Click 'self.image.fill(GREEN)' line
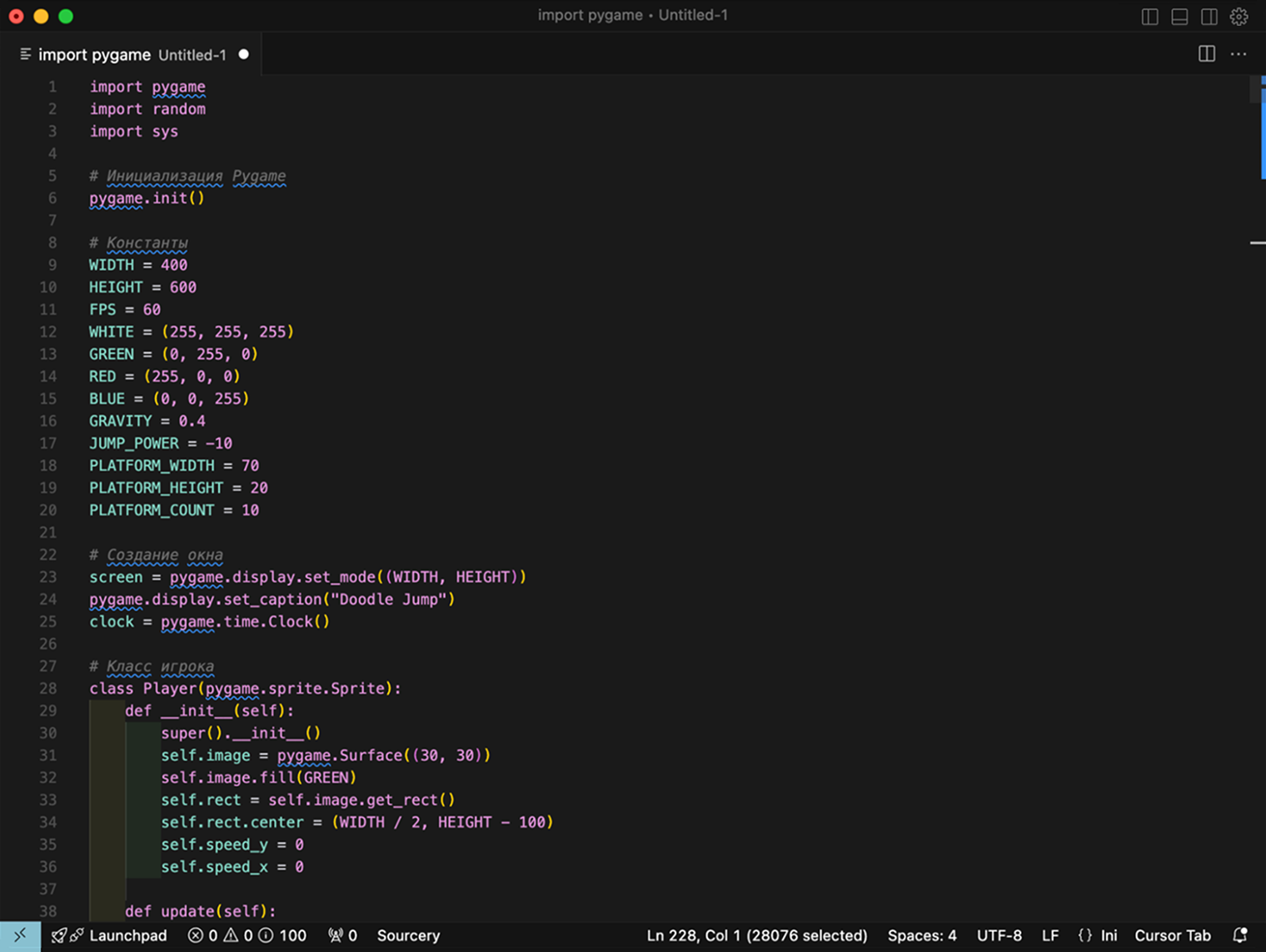This screenshot has height=952, width=1266. pyautogui.click(x=258, y=777)
